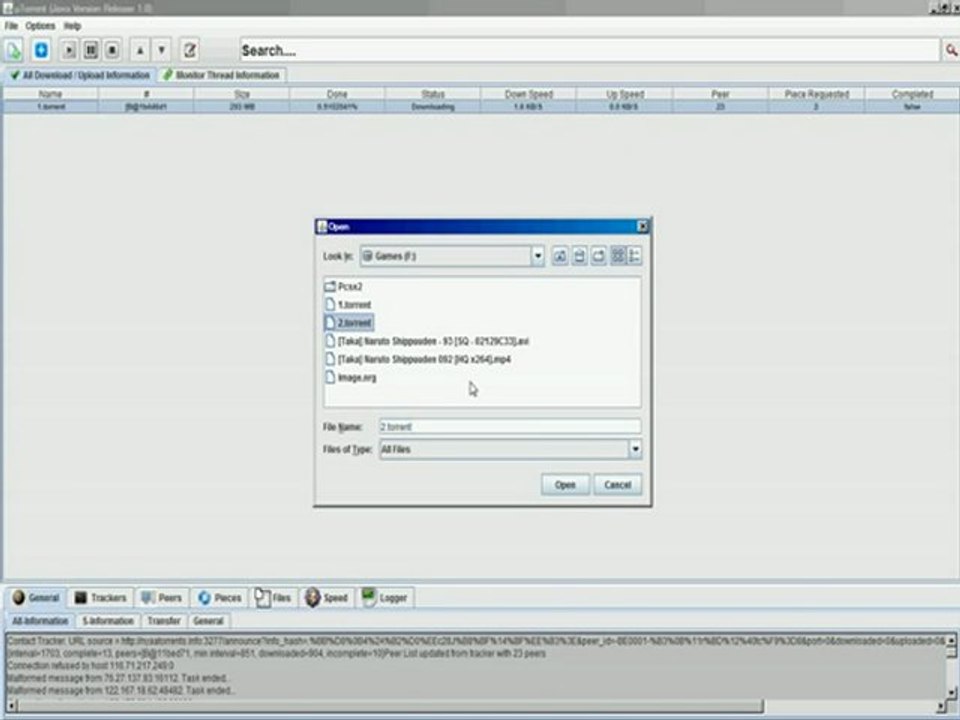960x720 pixels.
Task: Expand the Look In drive dropdown
Action: click(x=538, y=257)
